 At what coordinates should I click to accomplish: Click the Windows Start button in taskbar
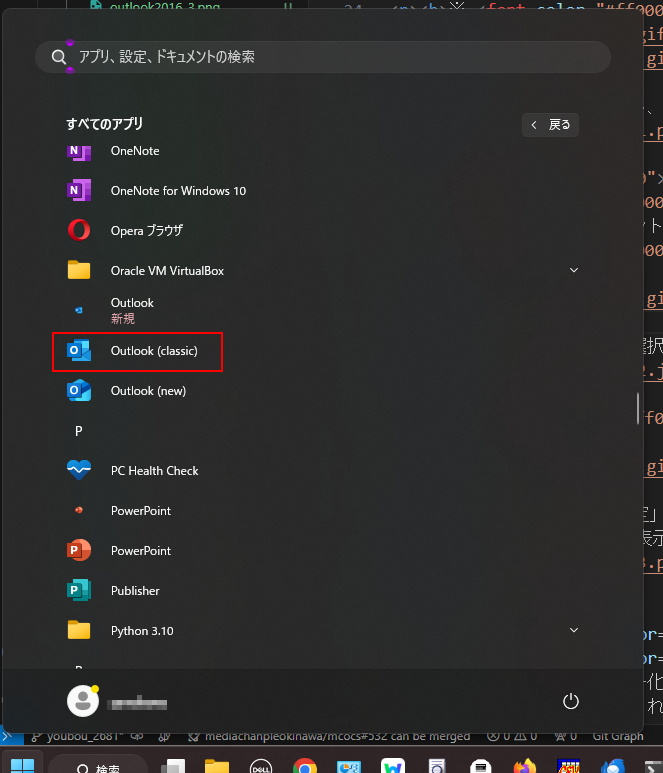(22, 766)
